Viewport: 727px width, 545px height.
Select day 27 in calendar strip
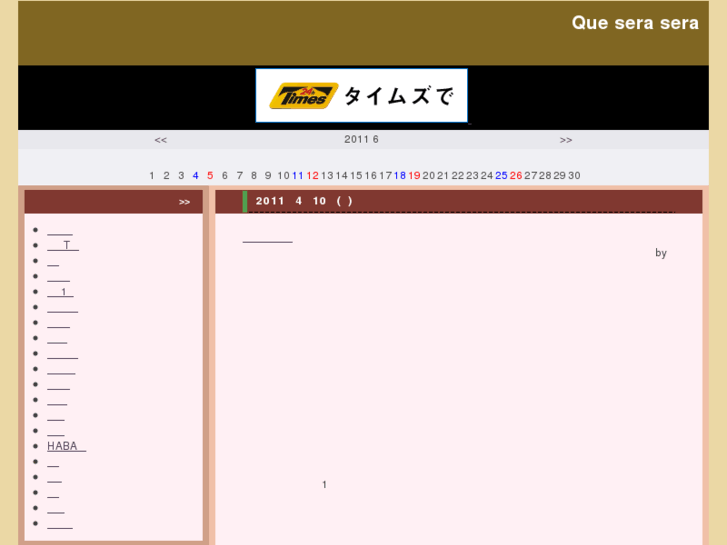[x=530, y=176]
